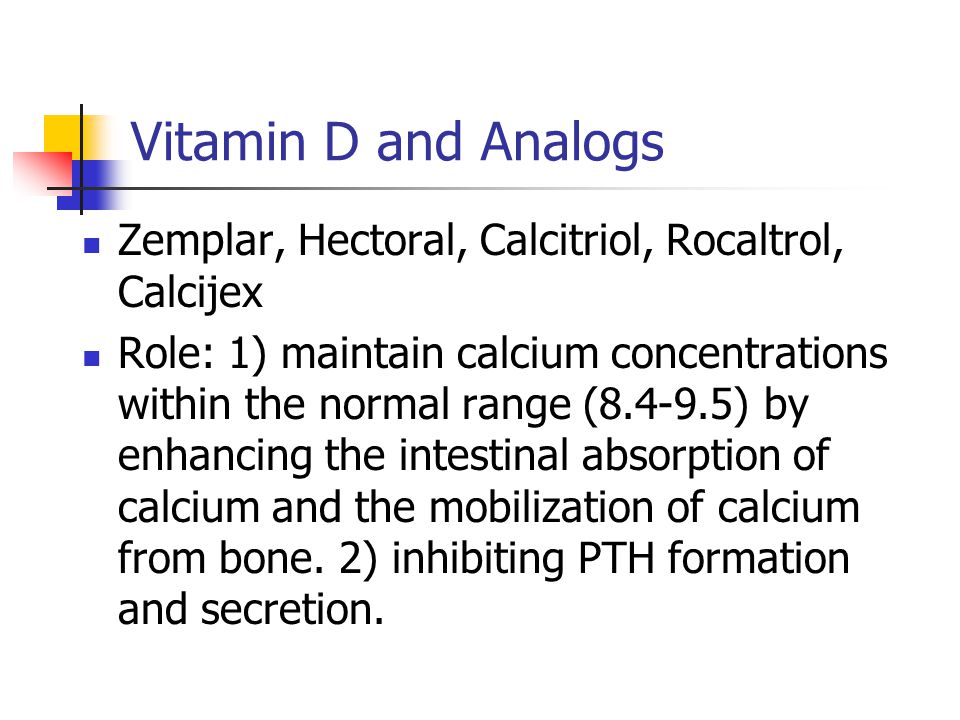Click the 'Role:' label in the second bullet
This screenshot has height=720, width=960.
coord(167,354)
